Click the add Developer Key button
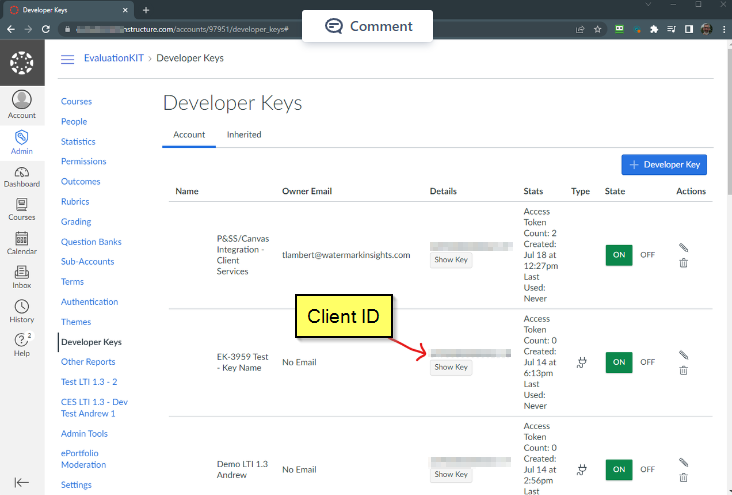732x495 pixels. click(x=664, y=164)
